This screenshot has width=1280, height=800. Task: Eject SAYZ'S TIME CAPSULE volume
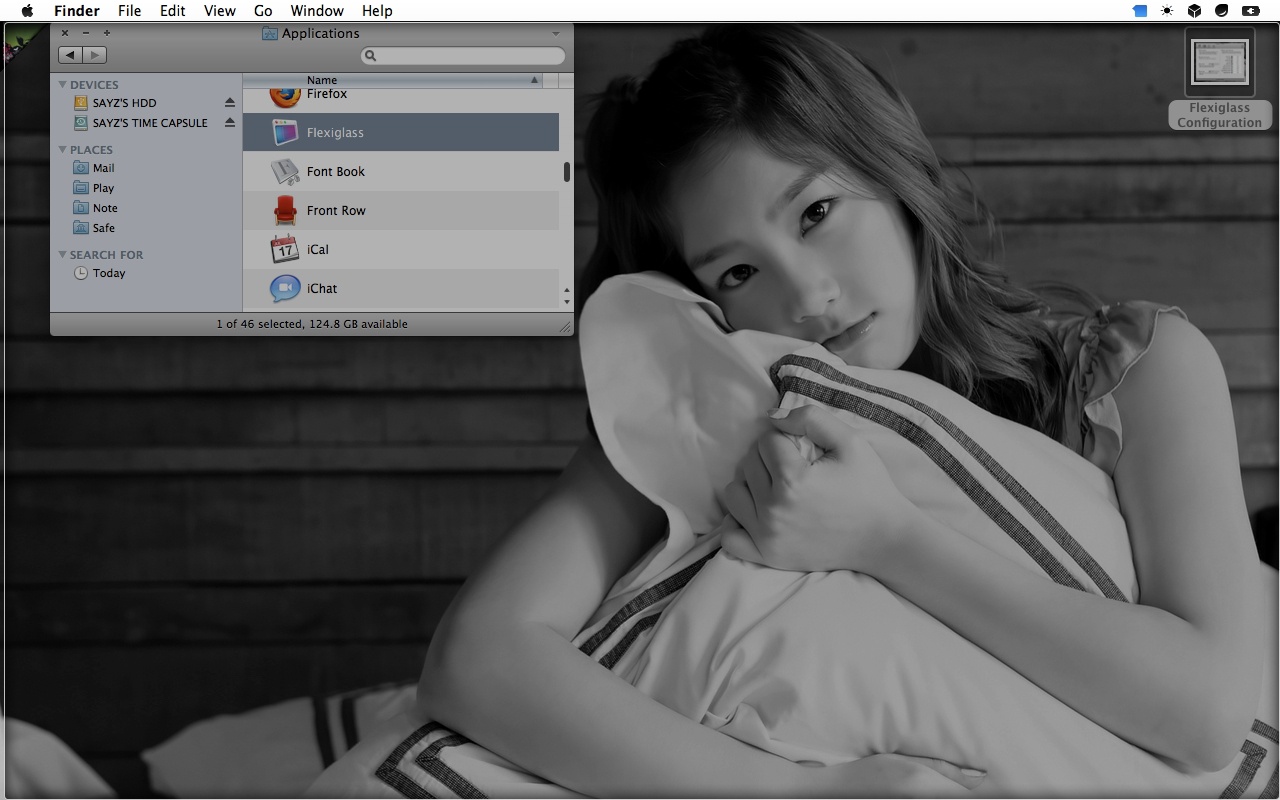click(x=230, y=123)
